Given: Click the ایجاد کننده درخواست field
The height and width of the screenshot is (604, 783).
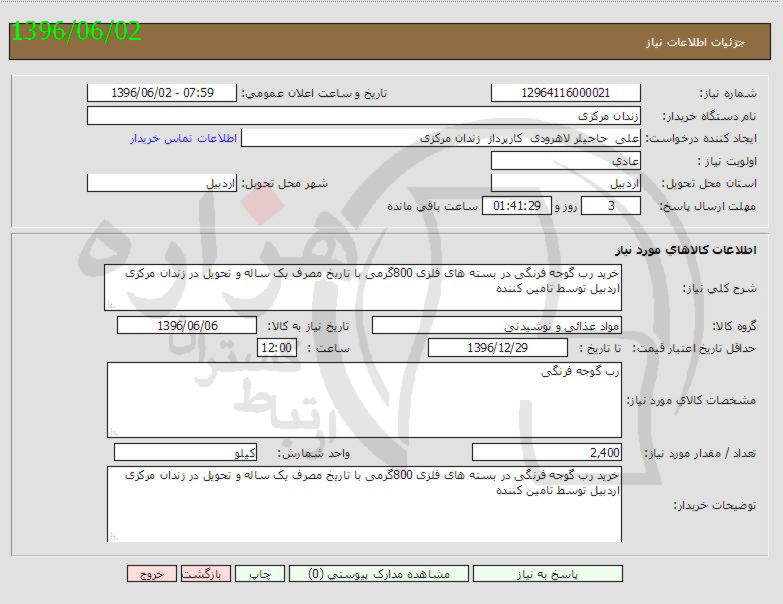Looking at the screenshot, I should (x=441, y=138).
